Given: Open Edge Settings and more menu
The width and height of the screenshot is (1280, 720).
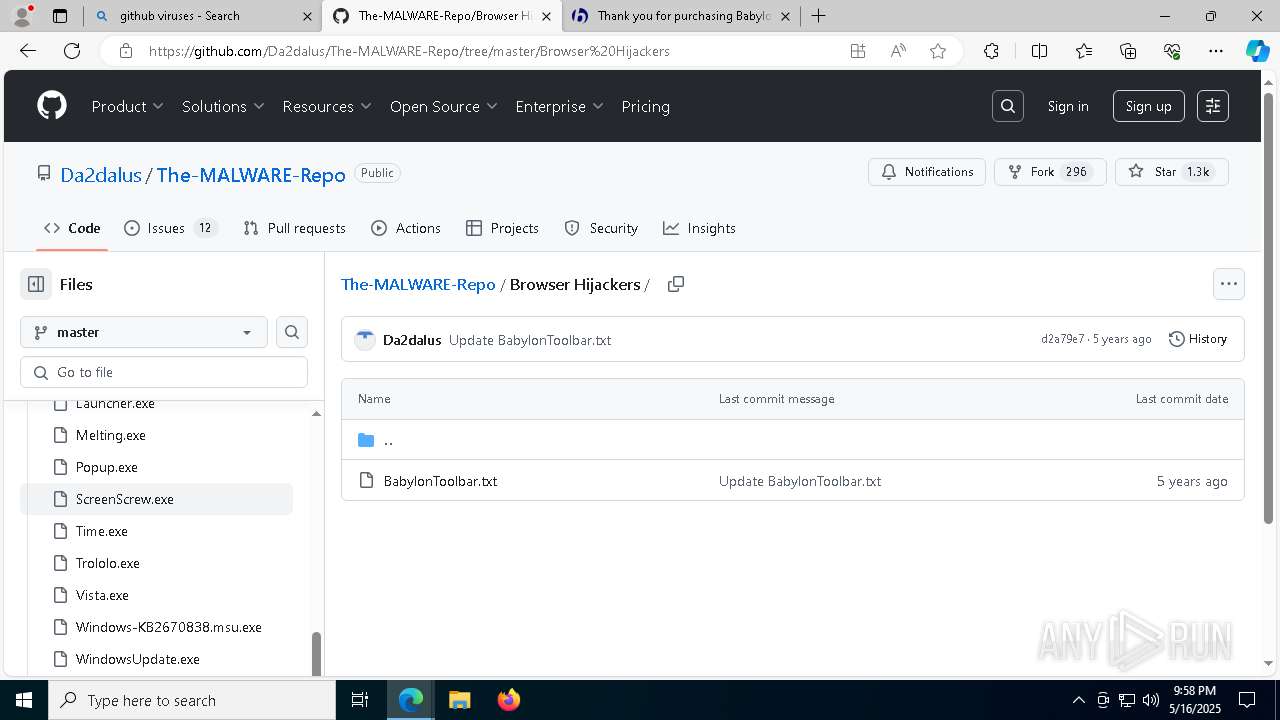Looking at the screenshot, I should coord(1216,51).
